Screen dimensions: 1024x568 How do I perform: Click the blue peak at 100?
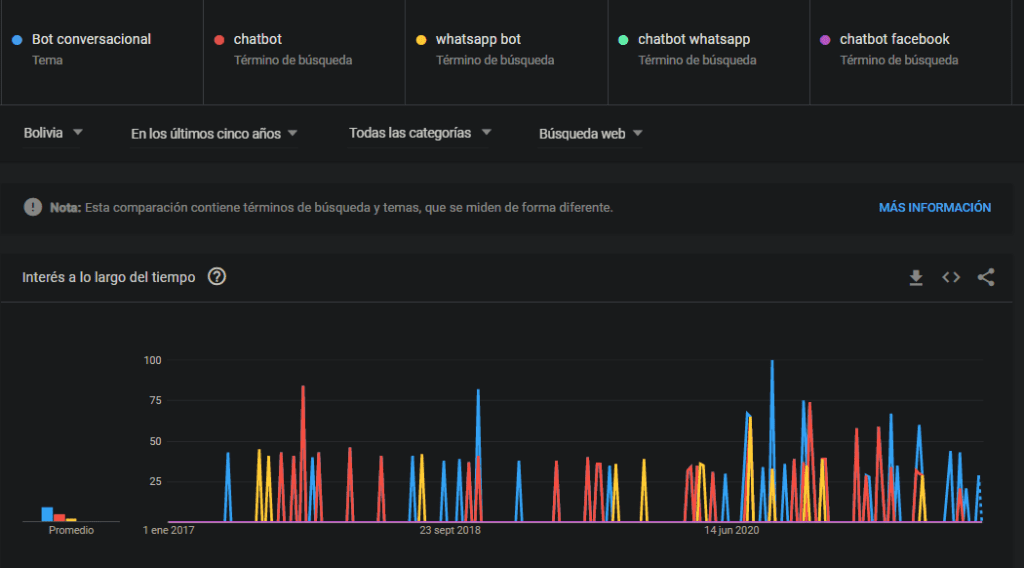(772, 362)
